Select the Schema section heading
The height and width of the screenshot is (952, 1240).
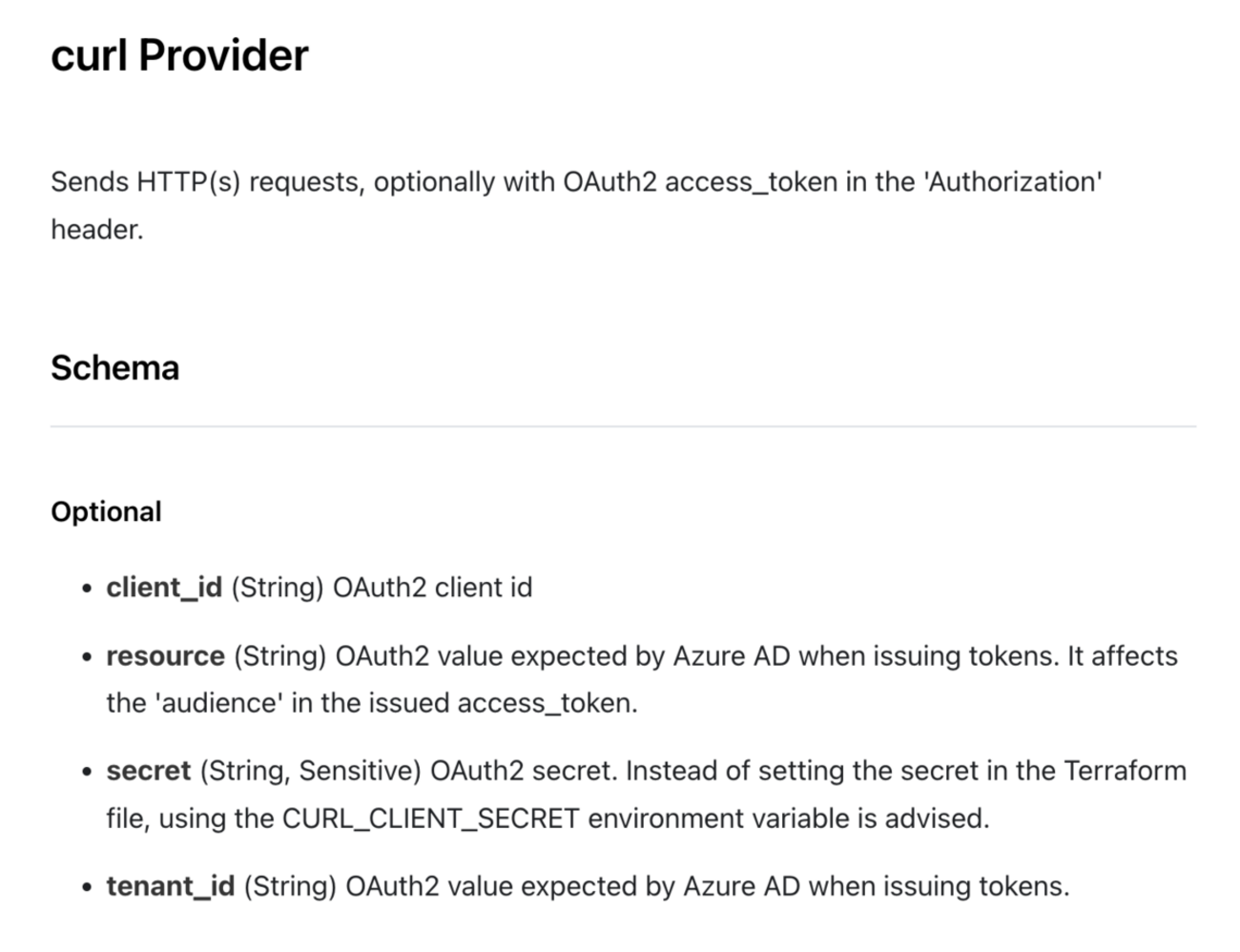(x=114, y=368)
